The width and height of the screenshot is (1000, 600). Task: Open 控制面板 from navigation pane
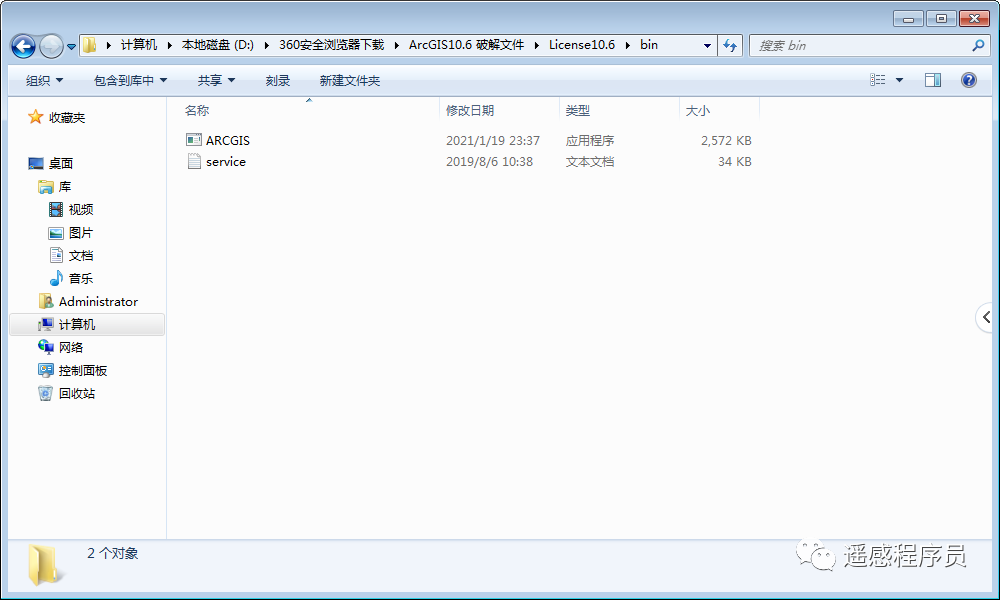click(83, 370)
